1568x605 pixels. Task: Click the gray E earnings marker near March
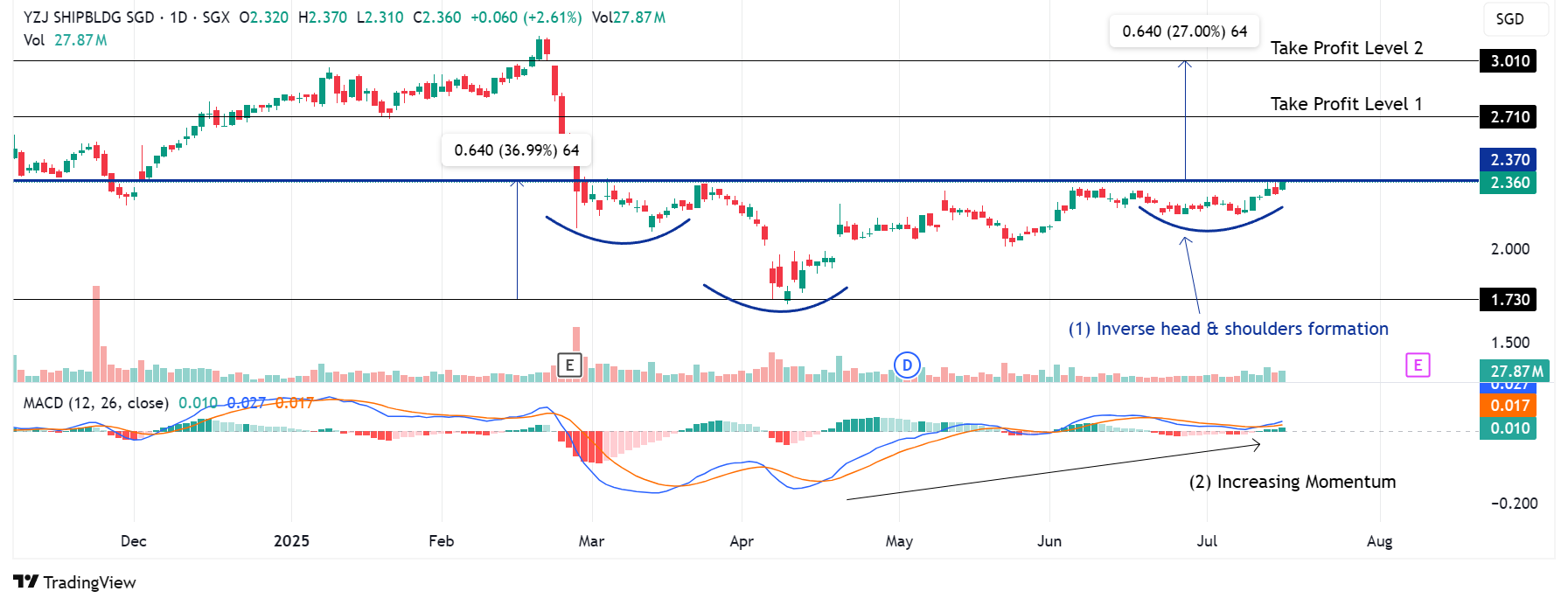click(569, 365)
